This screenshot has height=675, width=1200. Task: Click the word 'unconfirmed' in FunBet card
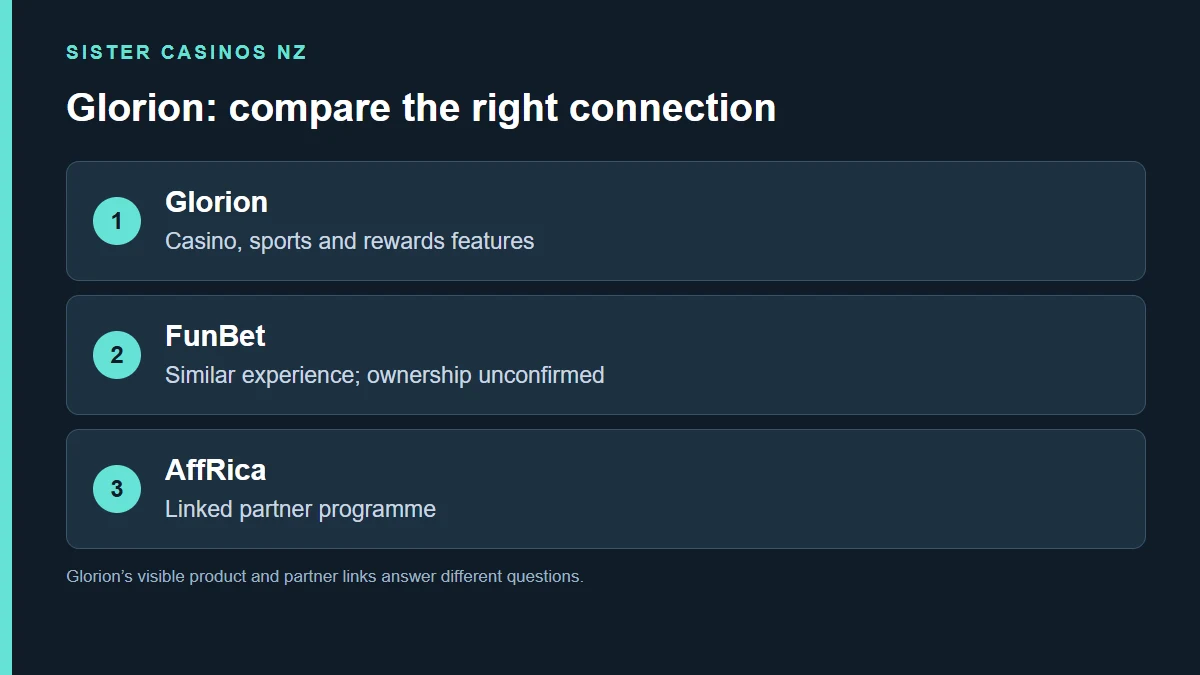pos(541,375)
